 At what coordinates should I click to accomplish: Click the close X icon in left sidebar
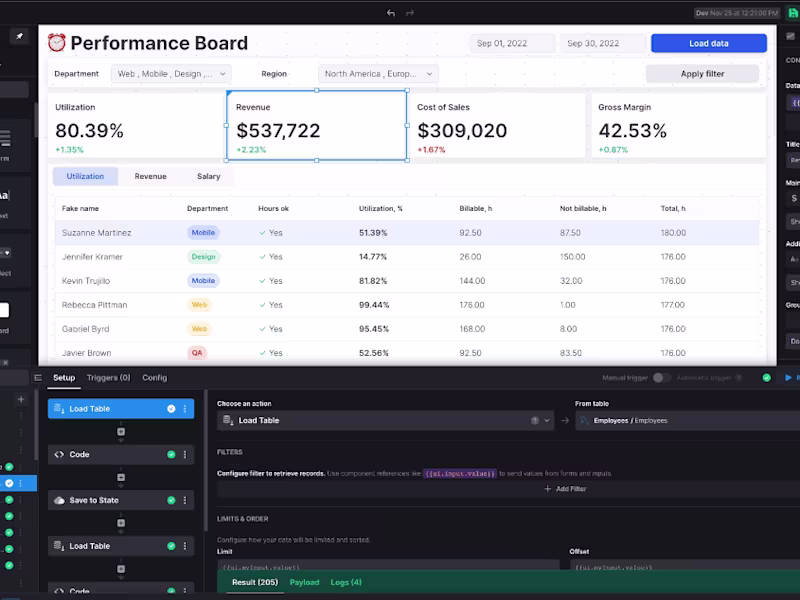coord(6,363)
